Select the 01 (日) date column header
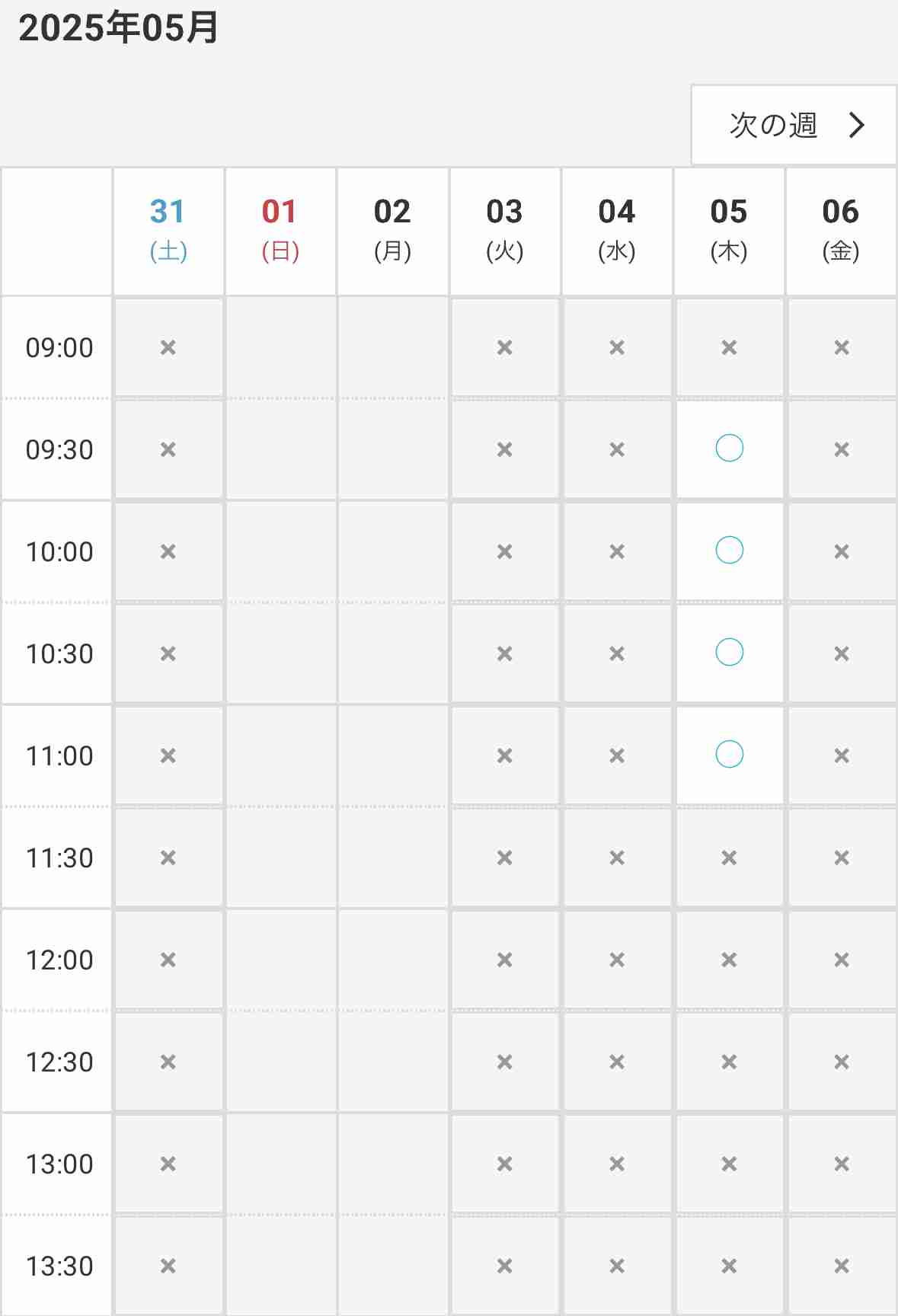The image size is (898, 1316). (280, 231)
